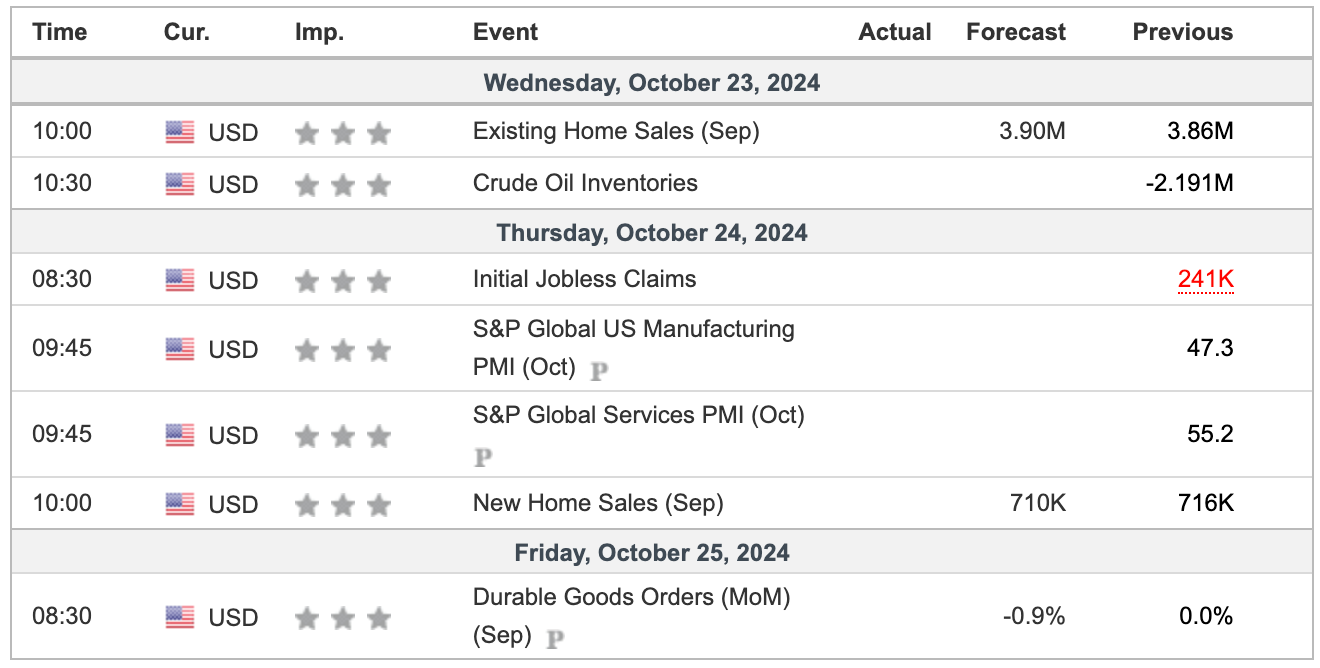
Task: Select the Time column header
Action: pyautogui.click(x=60, y=32)
